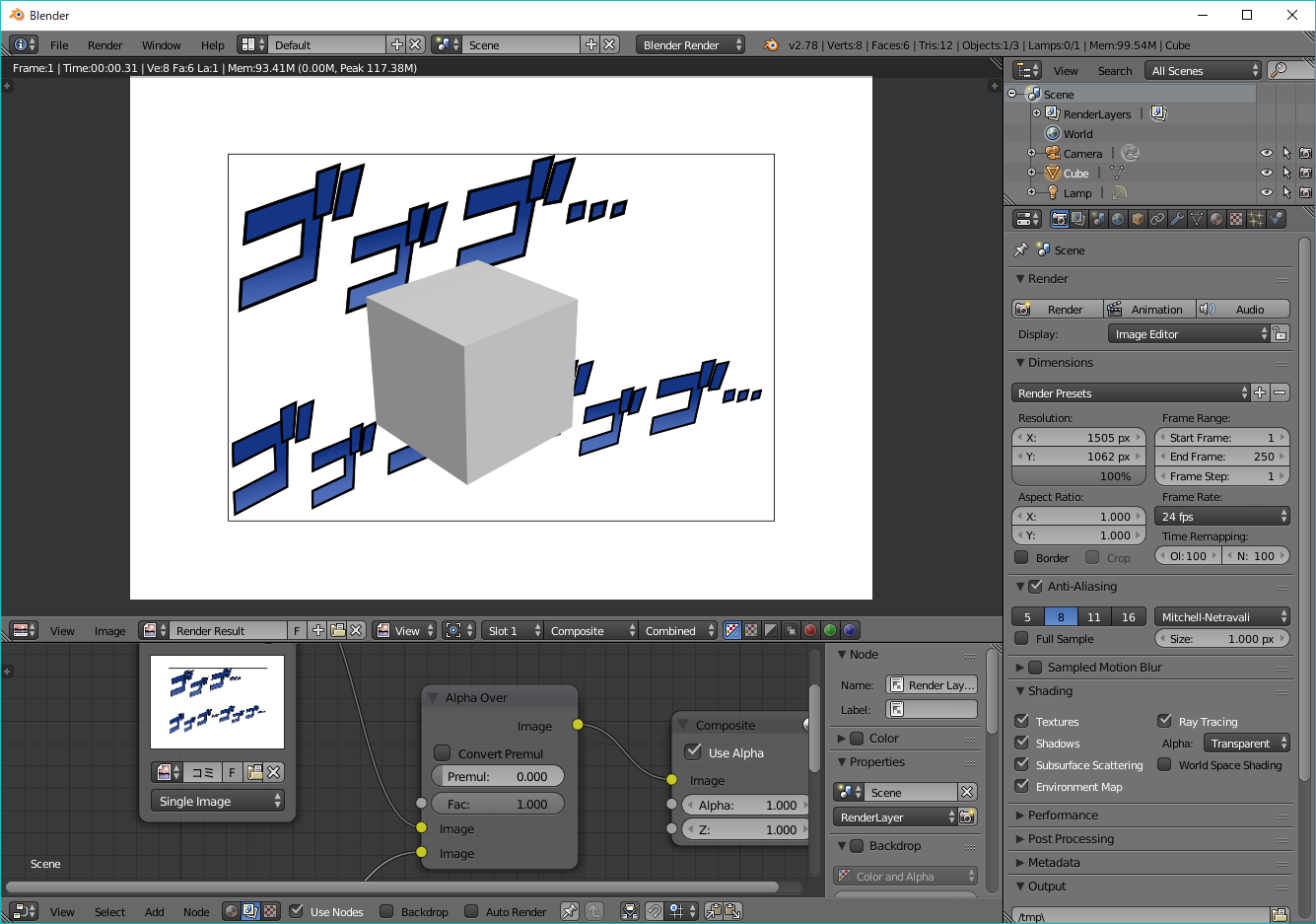Click the Animation render button
Screen dimensions: 1316x924
1148,309
